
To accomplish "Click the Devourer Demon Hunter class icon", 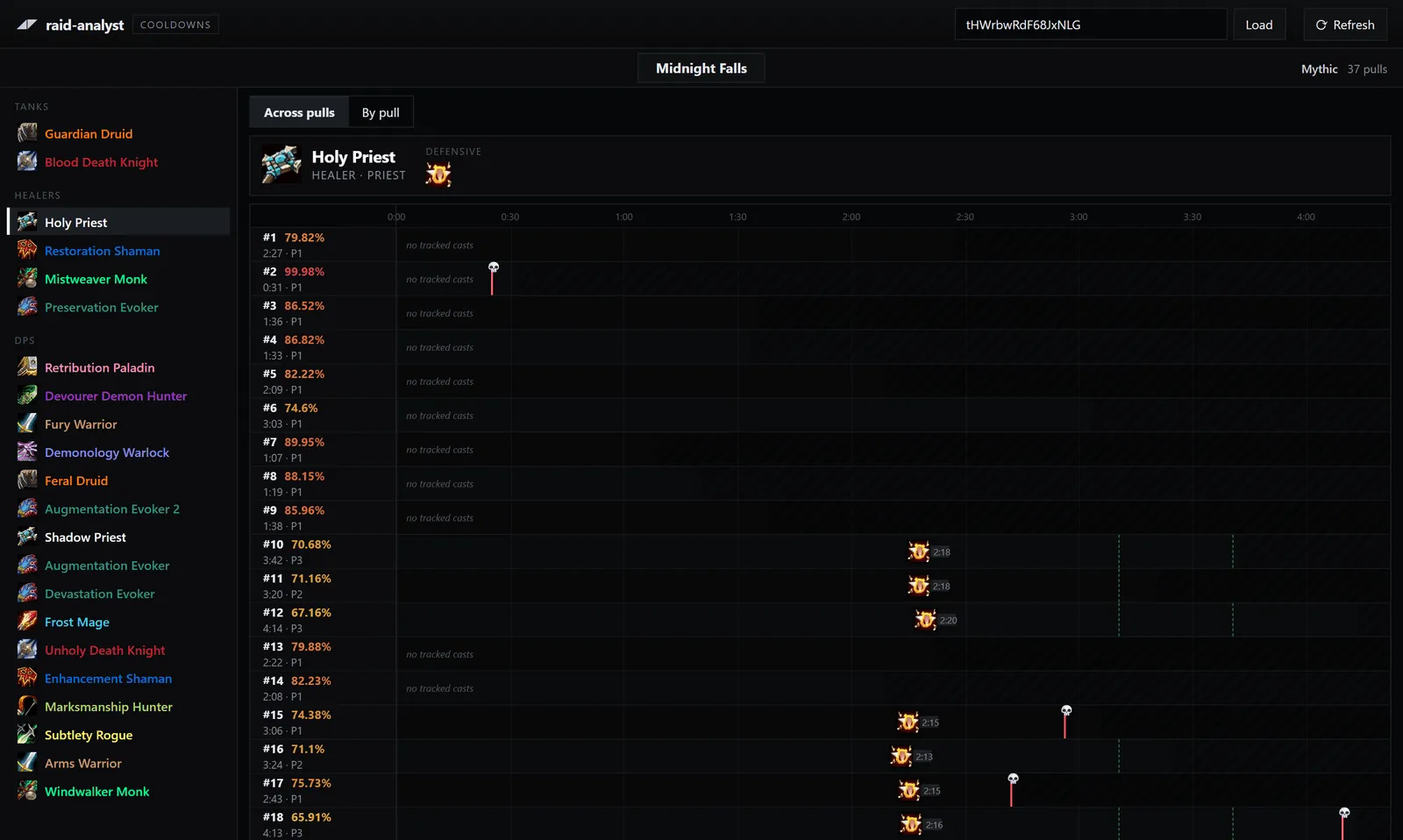I will click(27, 395).
